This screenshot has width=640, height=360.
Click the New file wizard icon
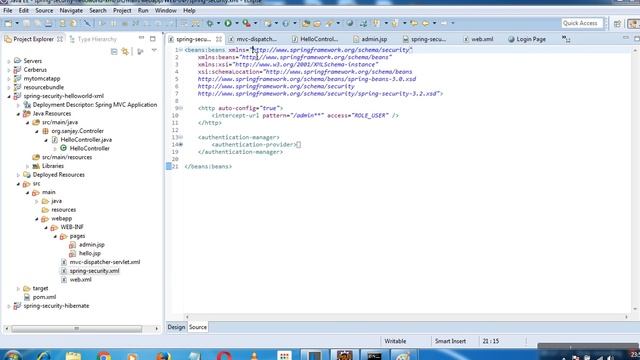coord(8,23)
